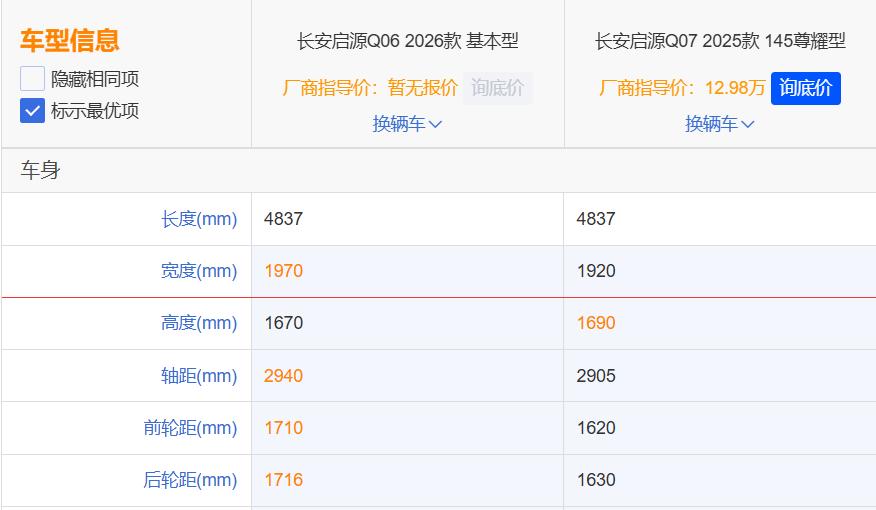Uncheck the 标示最优项 checkbox
Image resolution: width=876 pixels, height=510 pixels.
32,111
